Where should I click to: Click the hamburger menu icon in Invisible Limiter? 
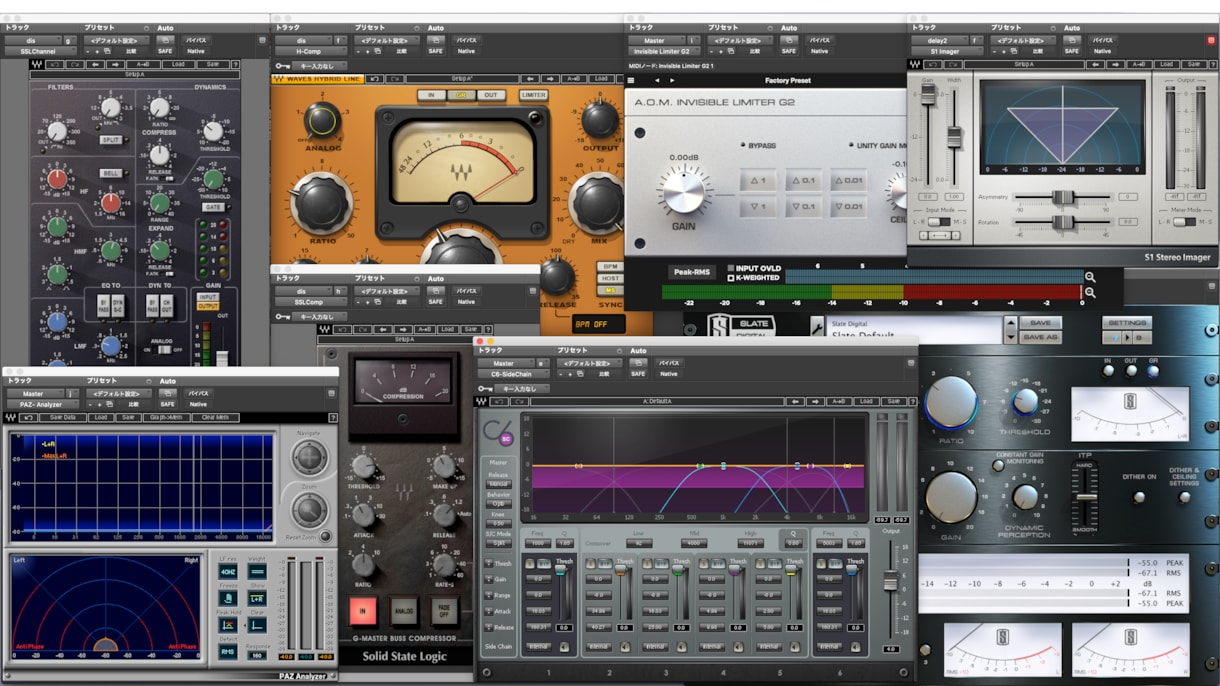(x=633, y=80)
